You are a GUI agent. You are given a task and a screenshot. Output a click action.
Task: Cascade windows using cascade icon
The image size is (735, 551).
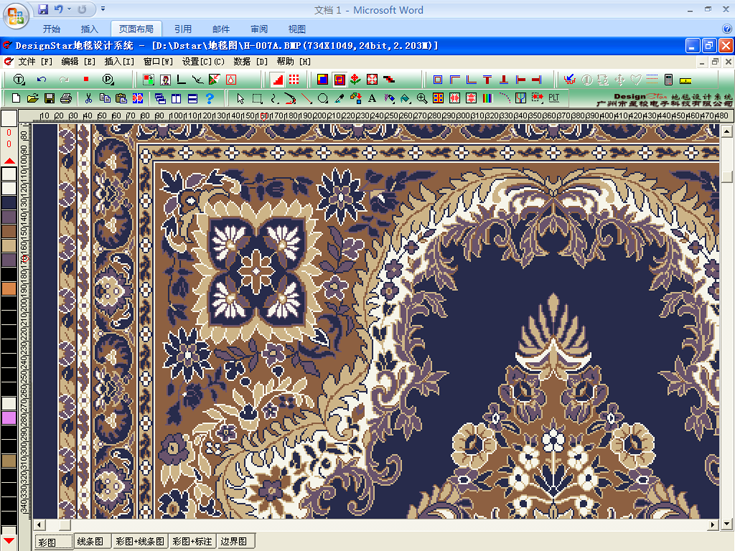point(160,98)
